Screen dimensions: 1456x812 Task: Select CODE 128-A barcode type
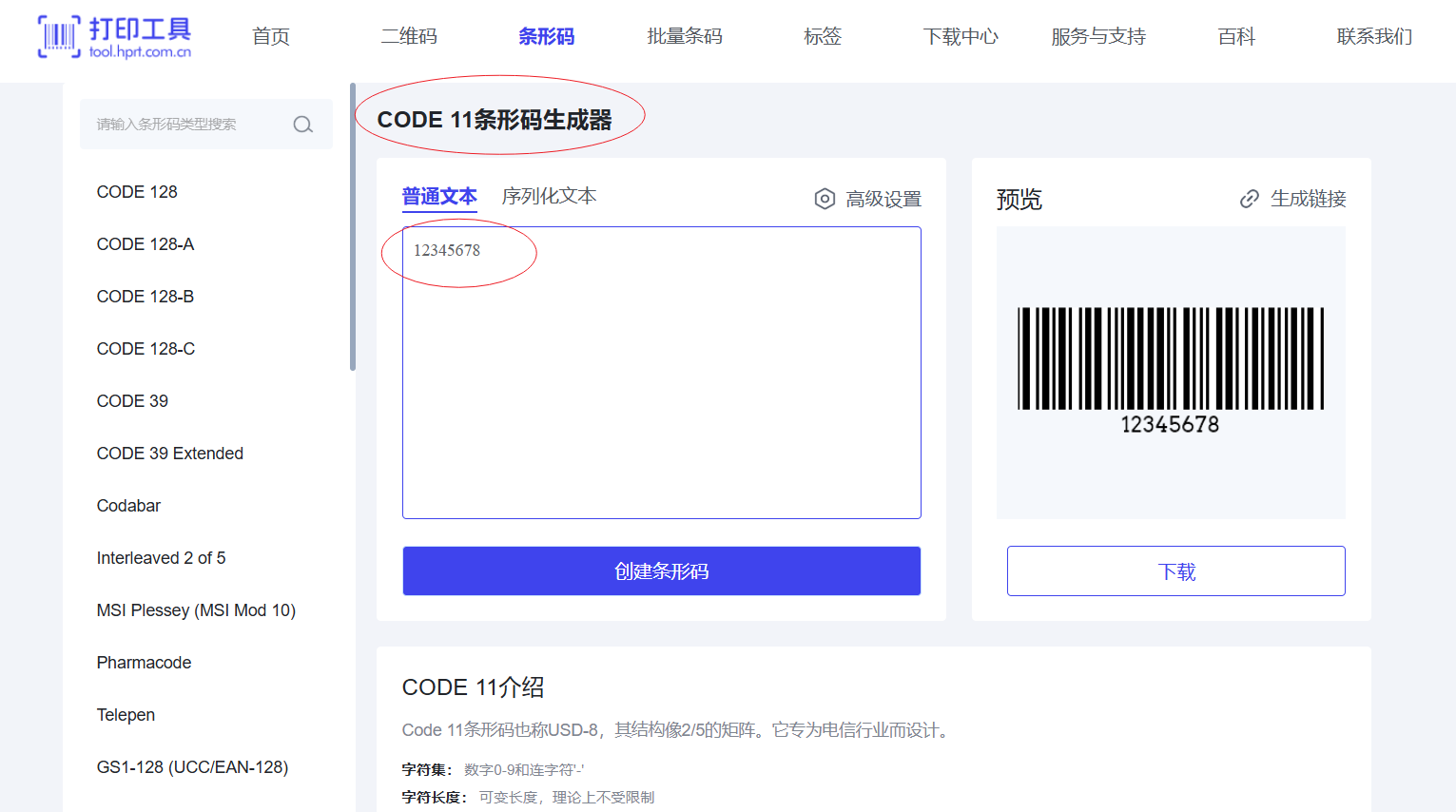coord(146,244)
